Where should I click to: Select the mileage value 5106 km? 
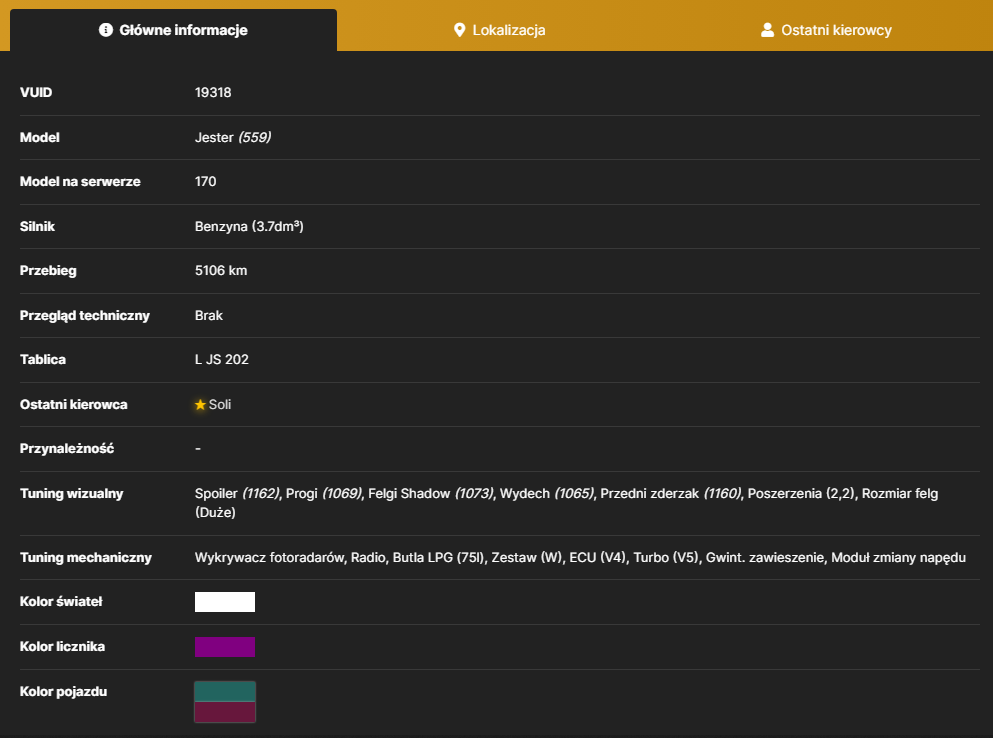(221, 270)
